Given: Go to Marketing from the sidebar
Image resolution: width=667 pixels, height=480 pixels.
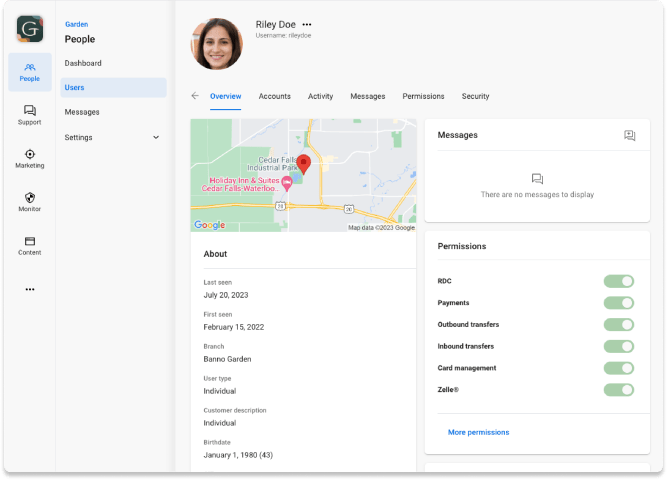Looking at the screenshot, I should (29, 158).
